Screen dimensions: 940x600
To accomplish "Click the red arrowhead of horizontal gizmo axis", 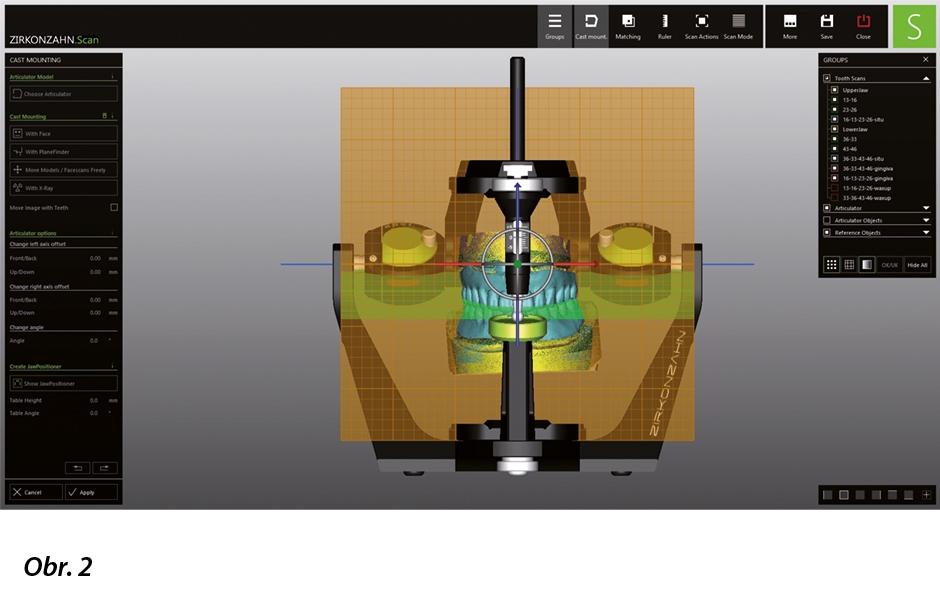I will pos(595,264).
